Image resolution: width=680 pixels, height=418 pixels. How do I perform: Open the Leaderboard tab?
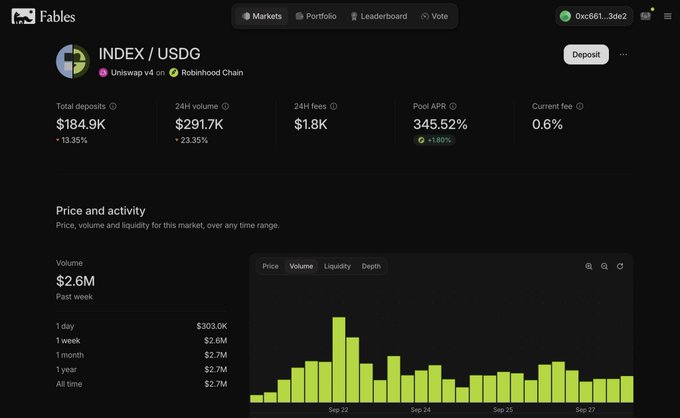tap(379, 16)
